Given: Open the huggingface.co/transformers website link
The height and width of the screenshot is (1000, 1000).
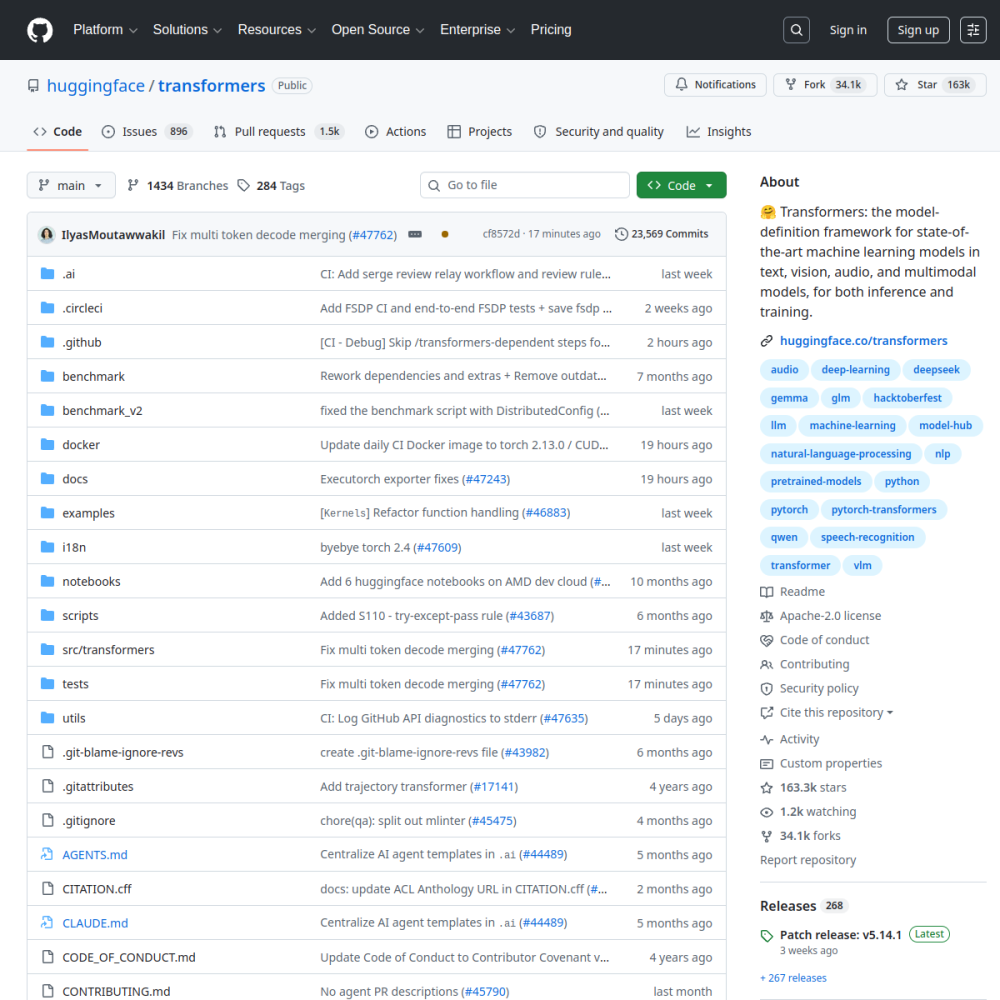Looking at the screenshot, I should [864, 341].
